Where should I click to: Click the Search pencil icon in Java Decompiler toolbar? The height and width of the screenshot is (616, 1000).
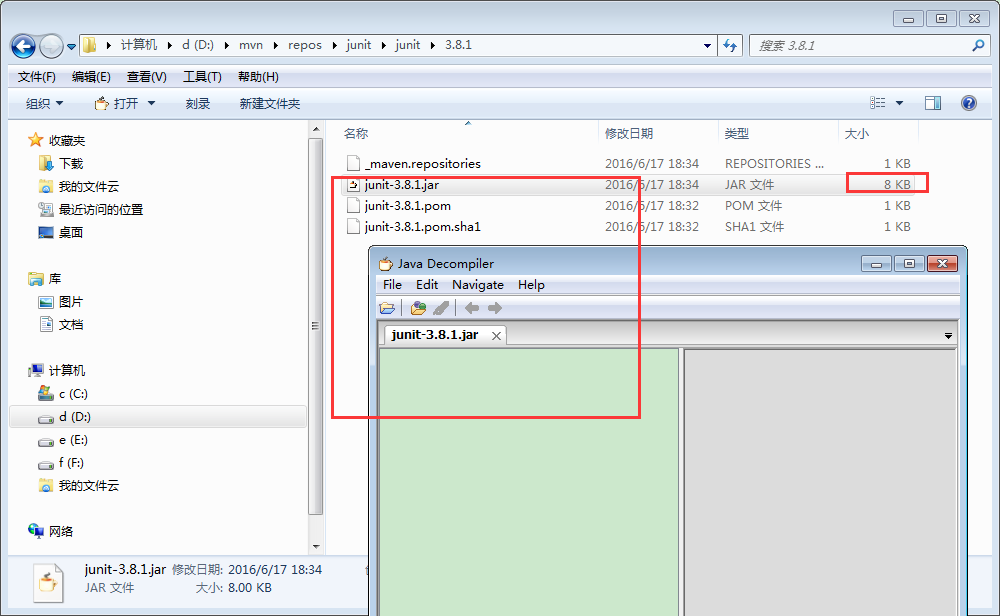pyautogui.click(x=441, y=308)
